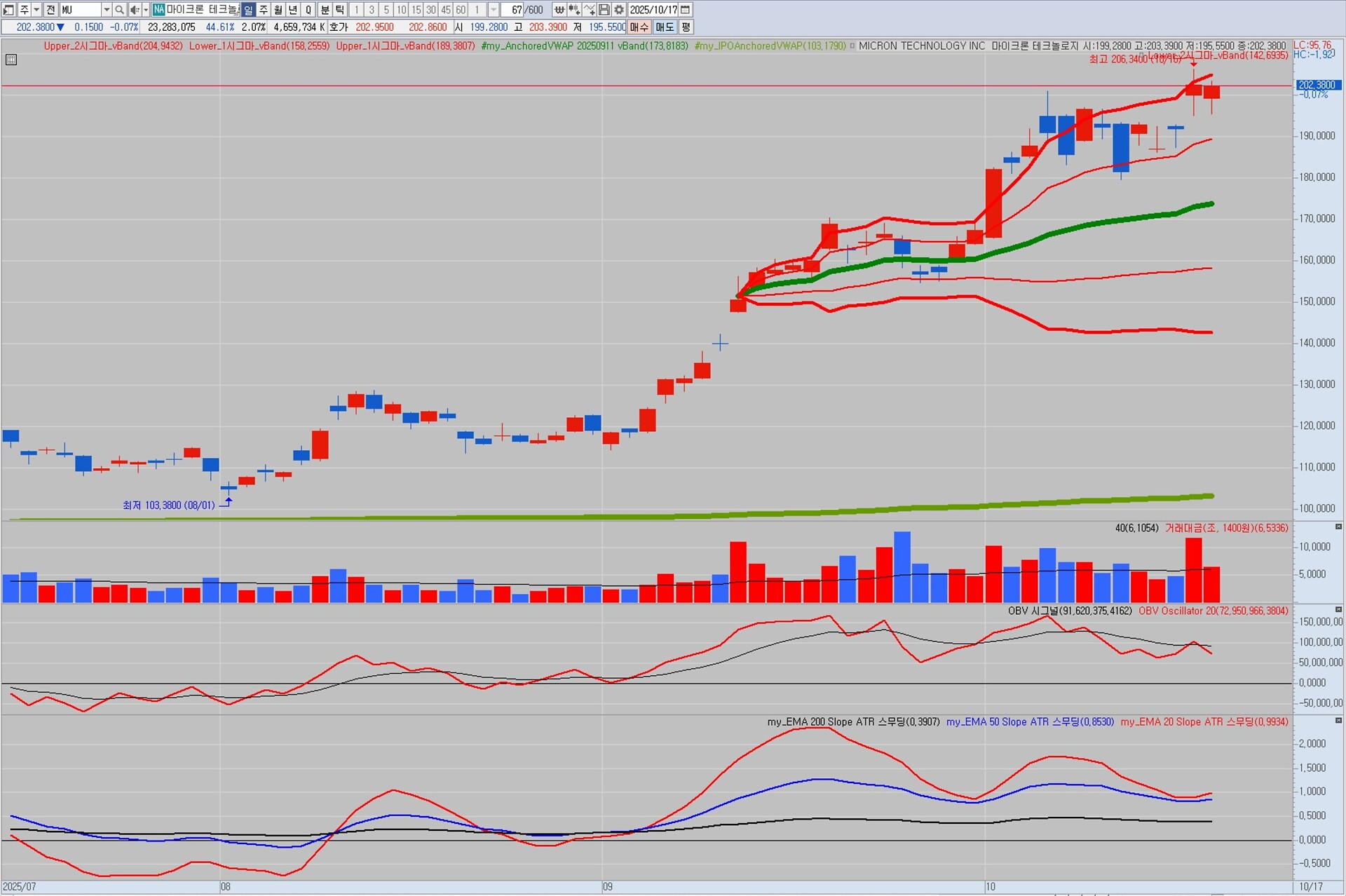Switch to monthly (월) chart period

(278, 10)
